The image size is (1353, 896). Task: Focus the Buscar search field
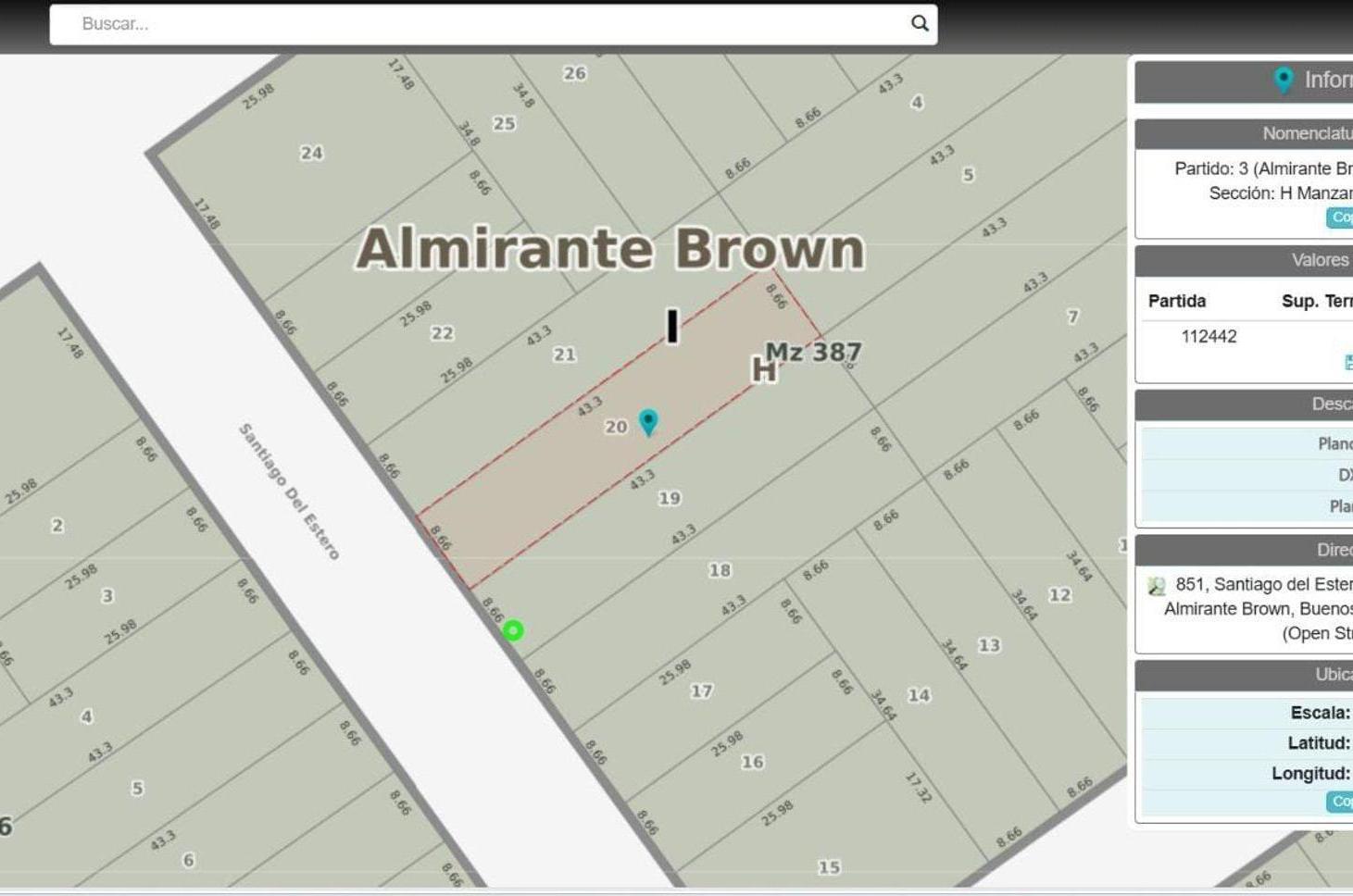494,24
